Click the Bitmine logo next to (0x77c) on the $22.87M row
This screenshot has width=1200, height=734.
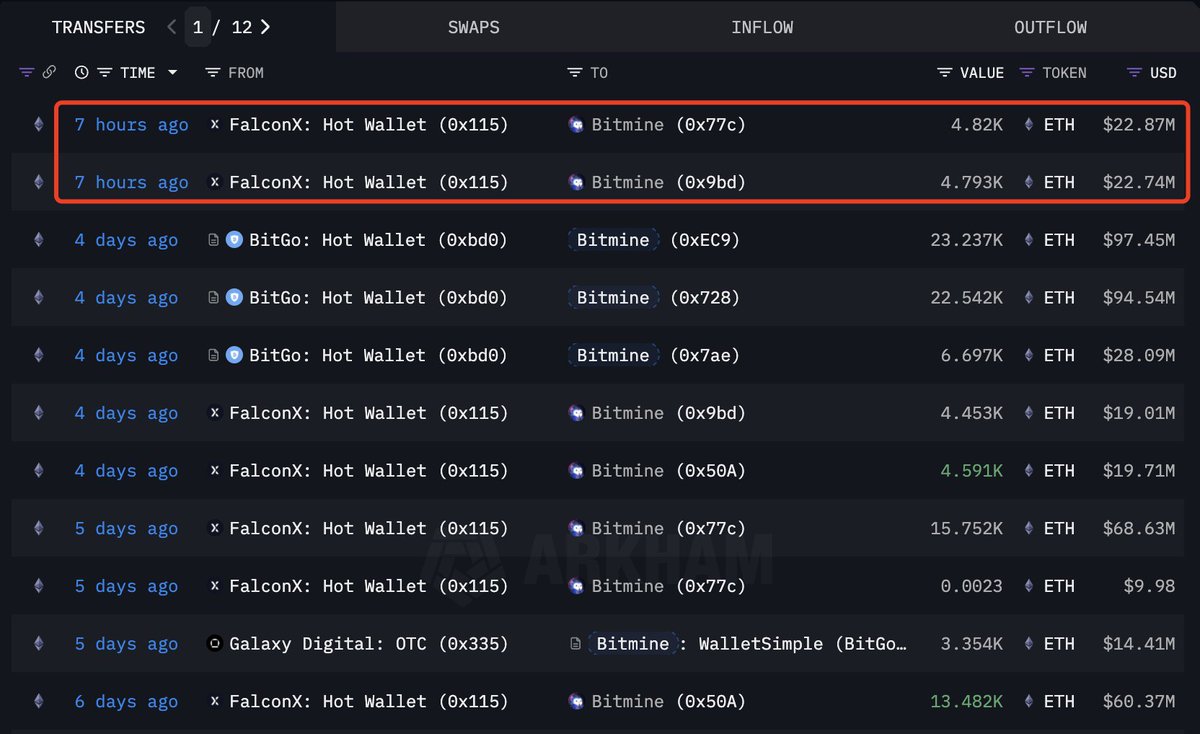576,125
